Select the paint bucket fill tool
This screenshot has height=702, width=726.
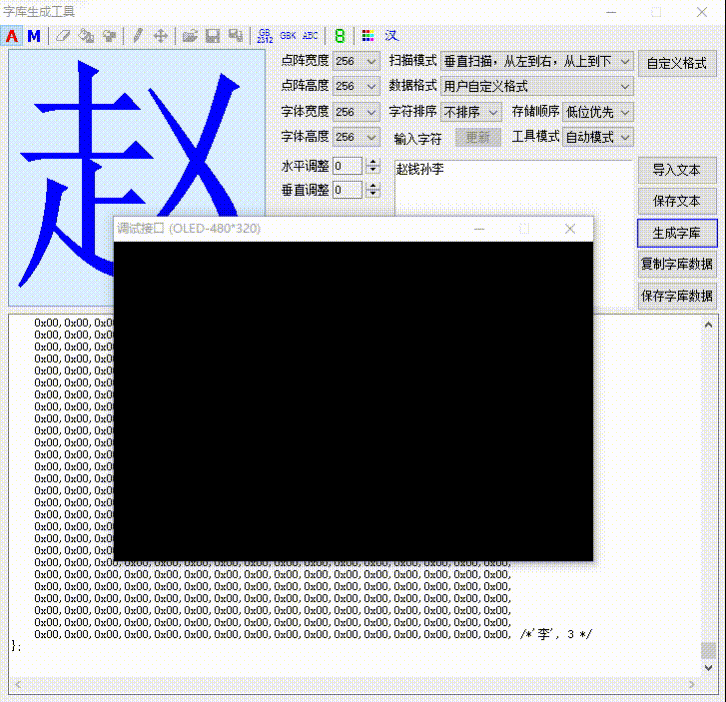(x=86, y=36)
